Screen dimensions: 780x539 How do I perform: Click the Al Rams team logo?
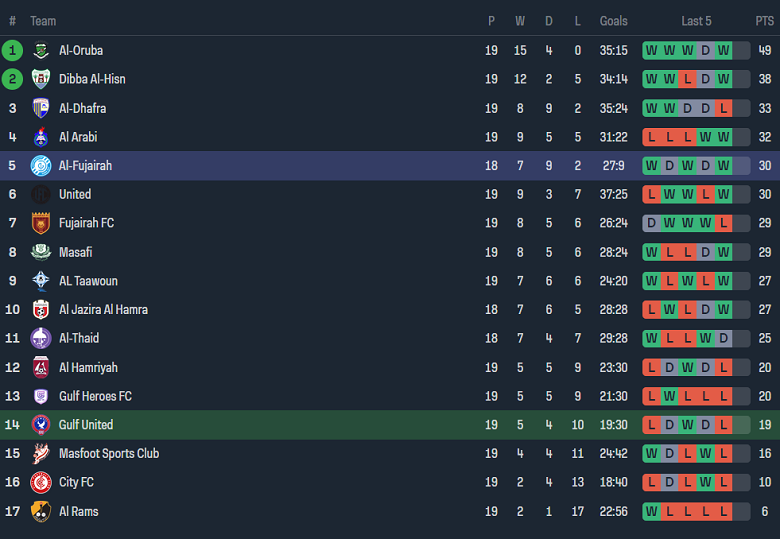coord(41,511)
